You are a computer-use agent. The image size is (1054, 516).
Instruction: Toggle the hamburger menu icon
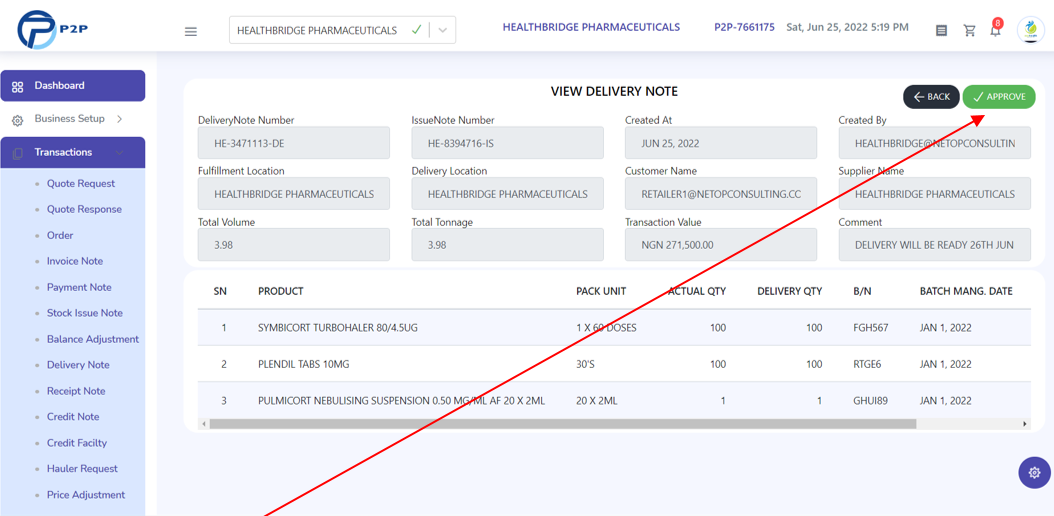(191, 32)
